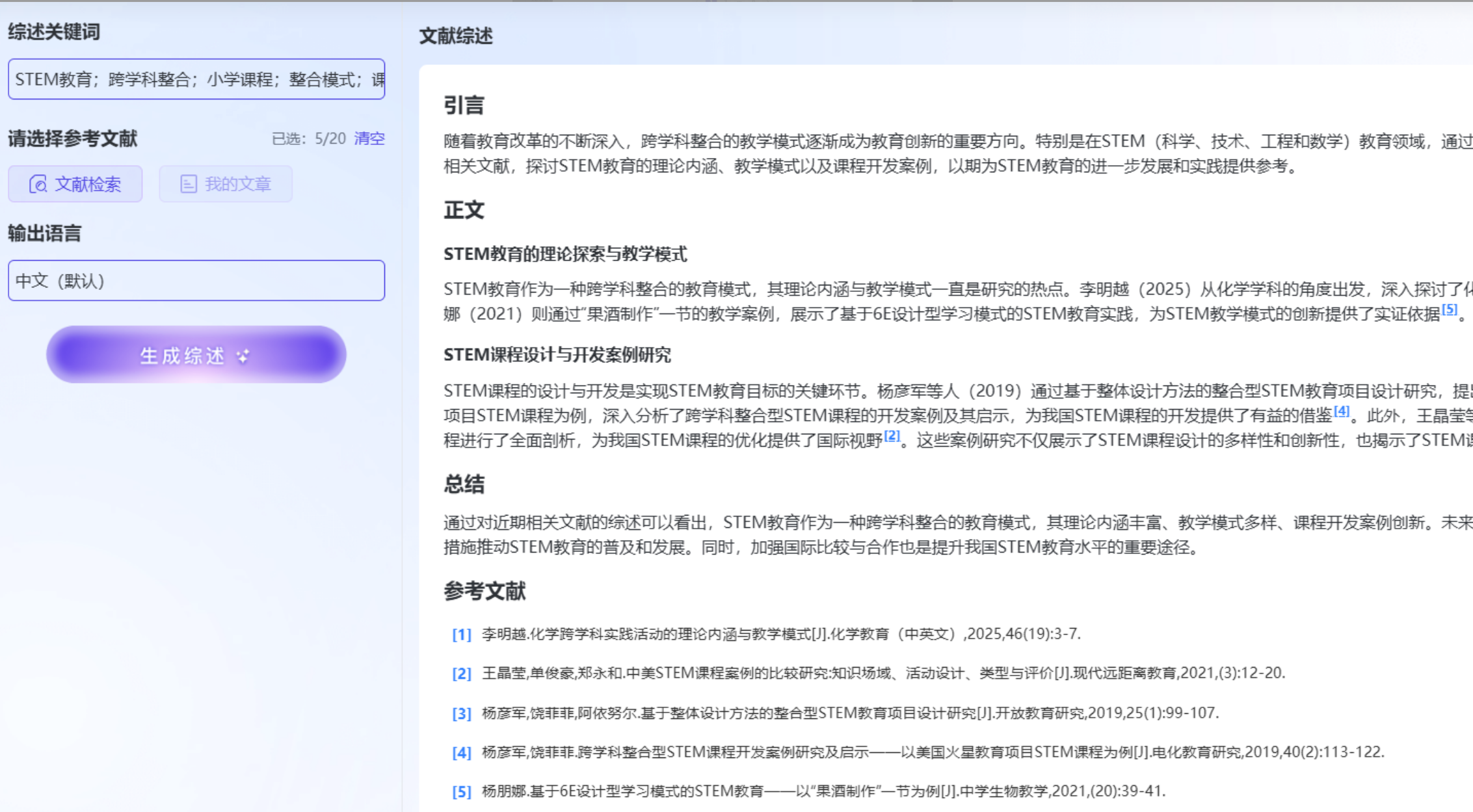1473x812 pixels.
Task: Click the 文献检索 search icon
Action: [x=38, y=184]
